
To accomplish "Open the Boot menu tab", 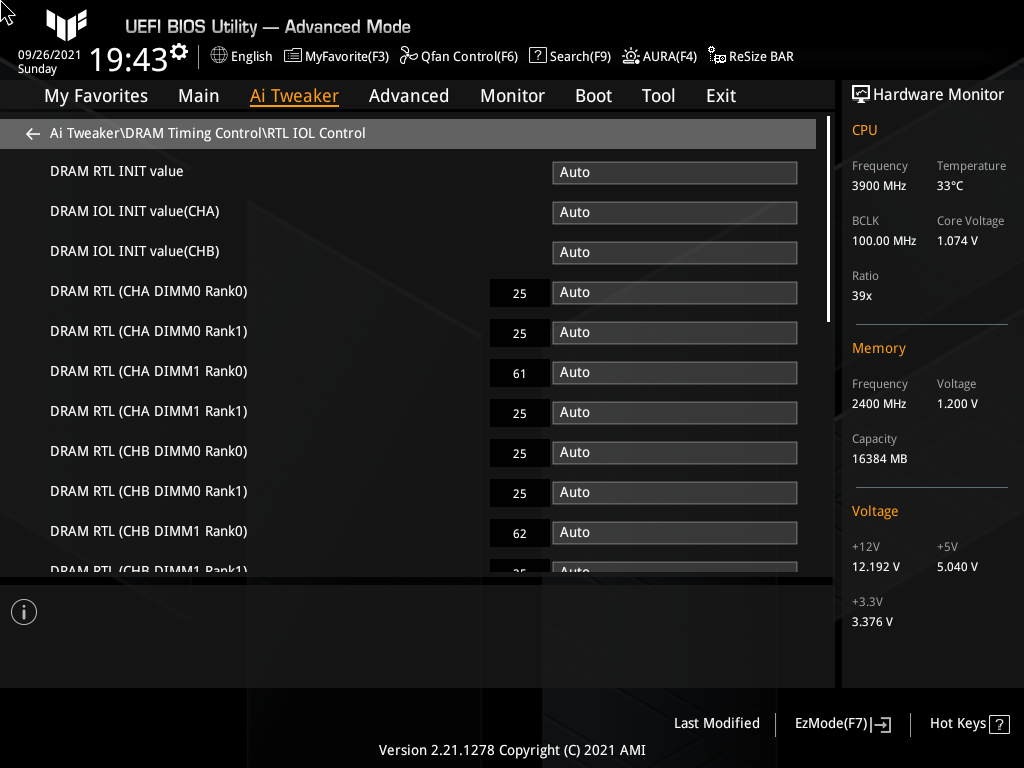I will click(593, 95).
